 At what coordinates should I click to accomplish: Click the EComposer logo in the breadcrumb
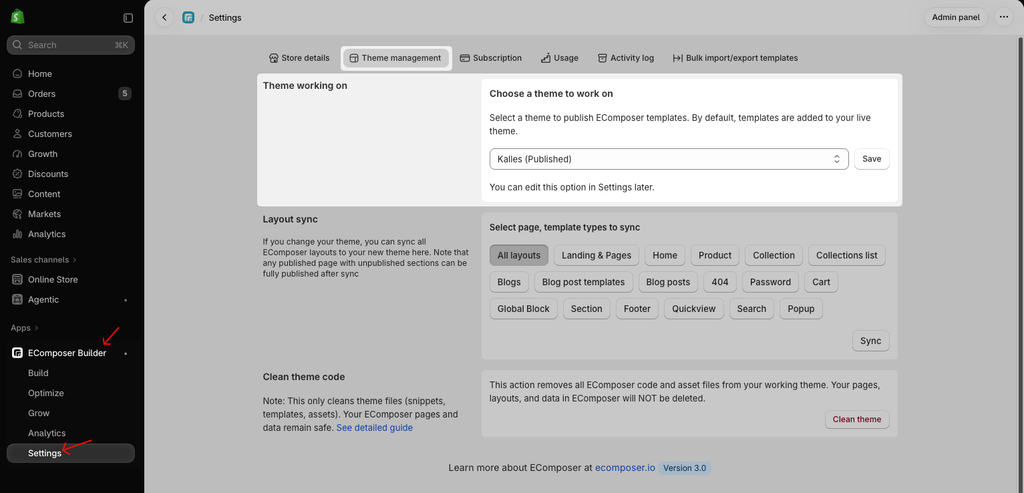point(188,18)
